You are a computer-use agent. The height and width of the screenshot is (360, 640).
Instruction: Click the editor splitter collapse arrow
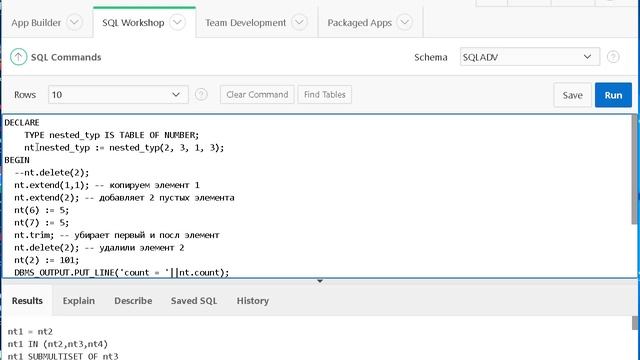click(x=320, y=281)
